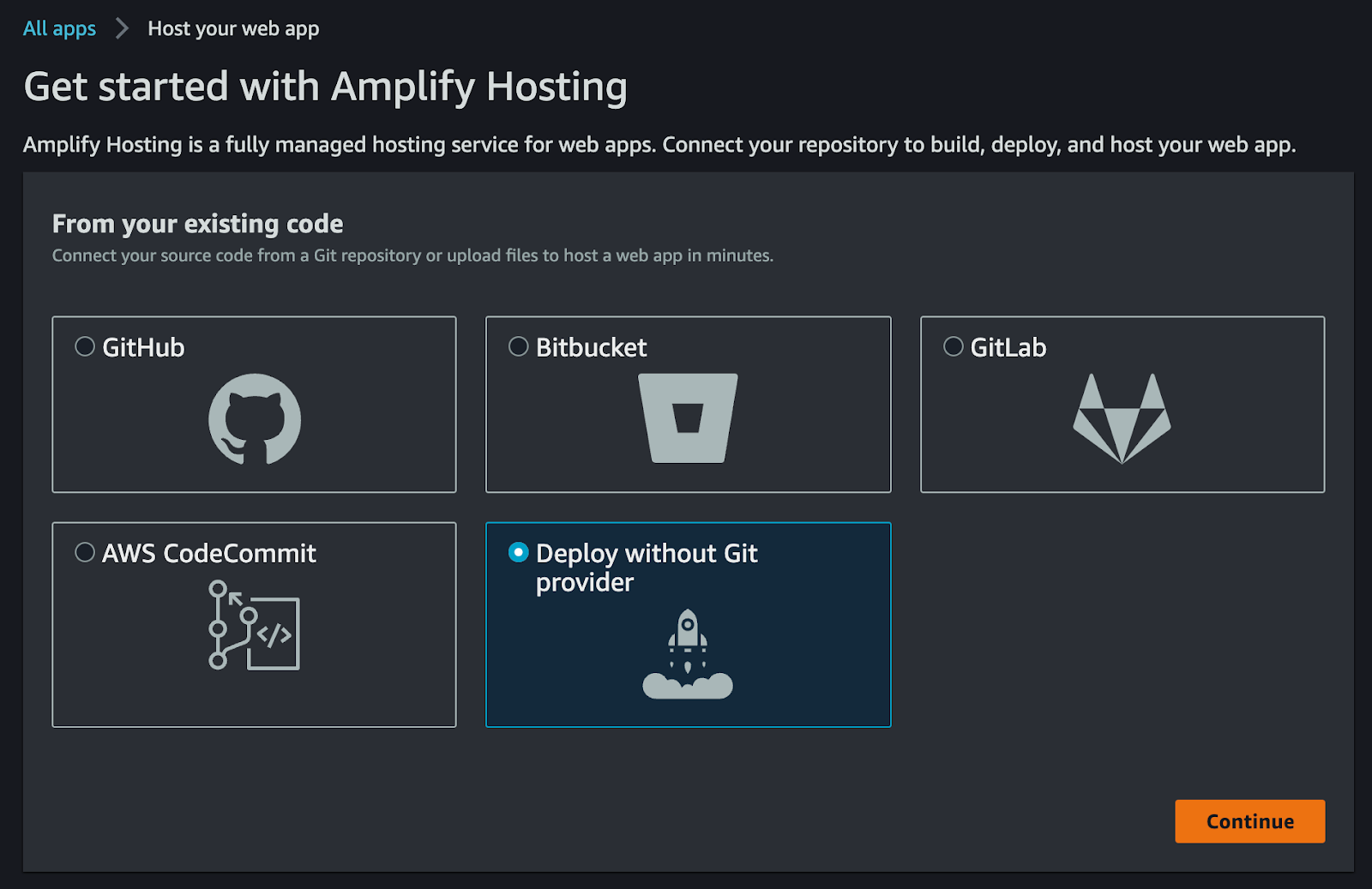Click the GitHub octocat logo
This screenshot has width=1372, height=889.
tap(255, 419)
